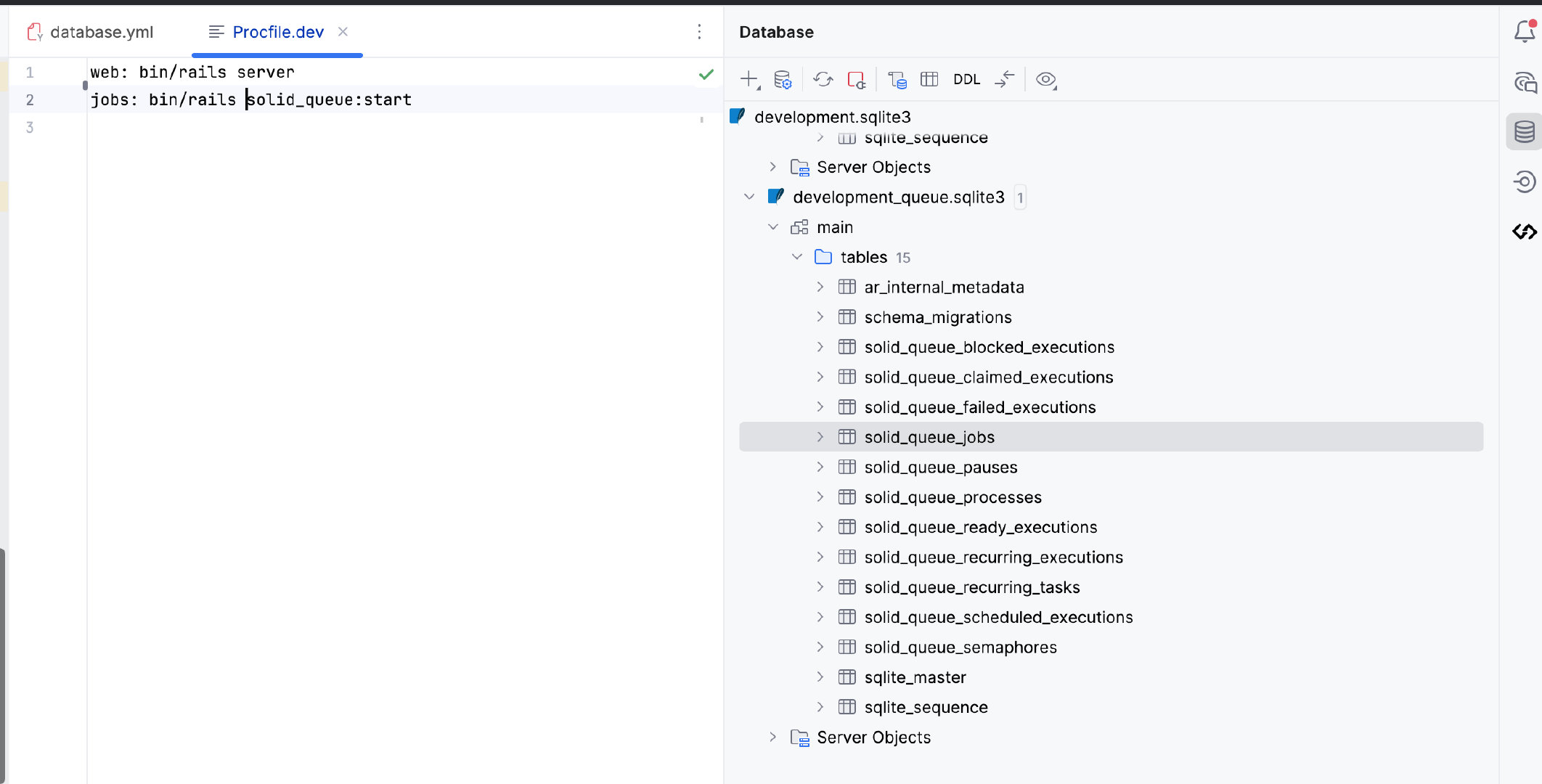Click the Database tool window sidebar button
1542x784 pixels.
(x=1524, y=132)
